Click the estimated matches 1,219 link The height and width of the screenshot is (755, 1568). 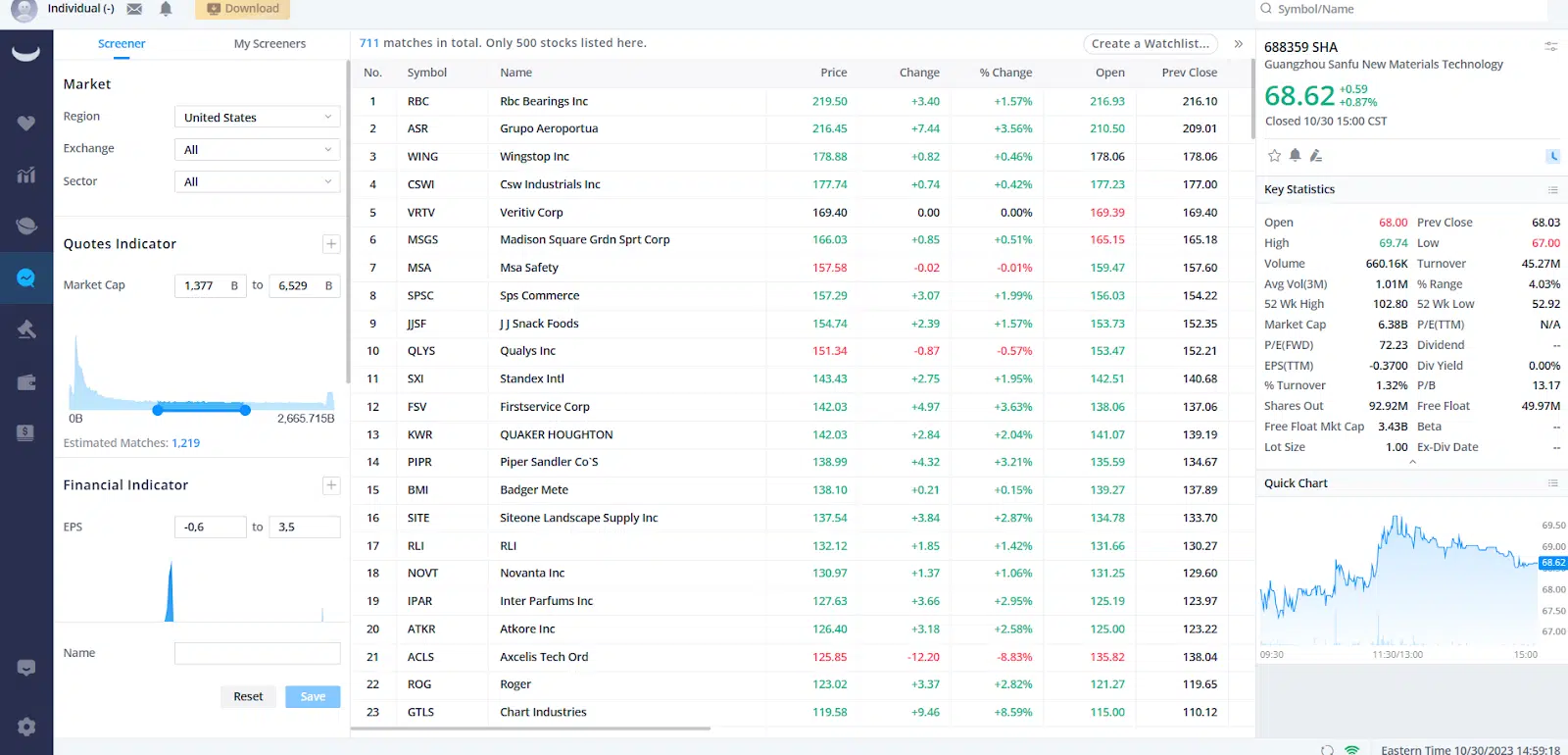[186, 443]
